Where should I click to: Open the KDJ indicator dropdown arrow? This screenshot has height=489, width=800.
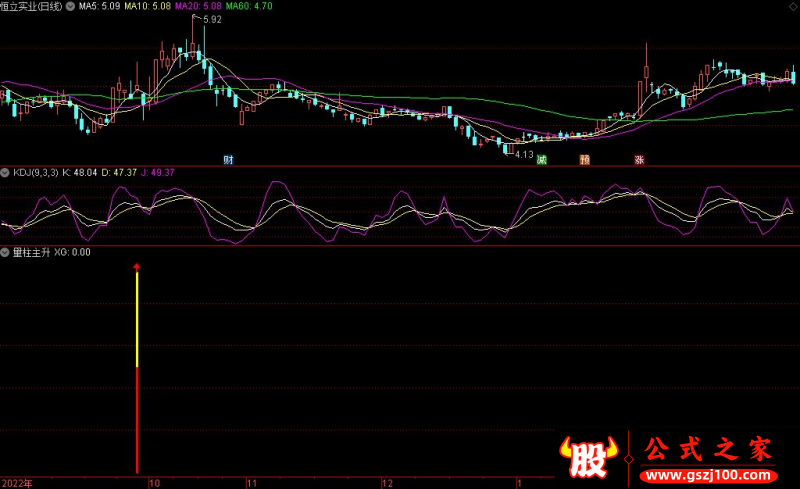[x=5, y=173]
